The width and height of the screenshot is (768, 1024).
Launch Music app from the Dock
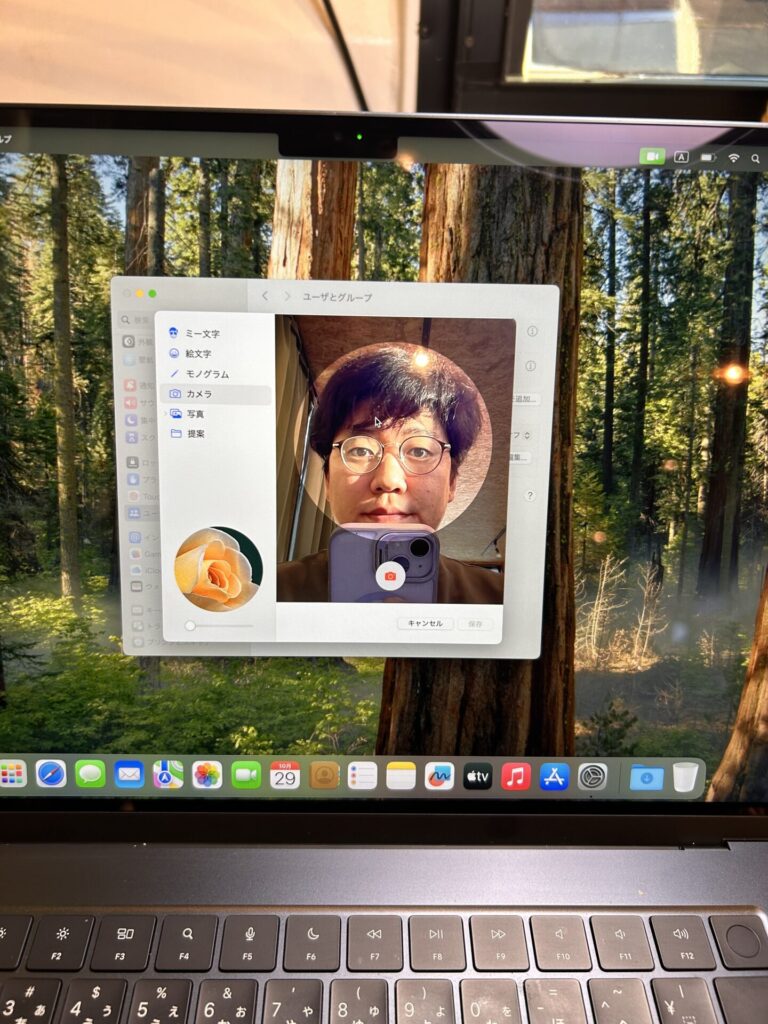(x=516, y=776)
